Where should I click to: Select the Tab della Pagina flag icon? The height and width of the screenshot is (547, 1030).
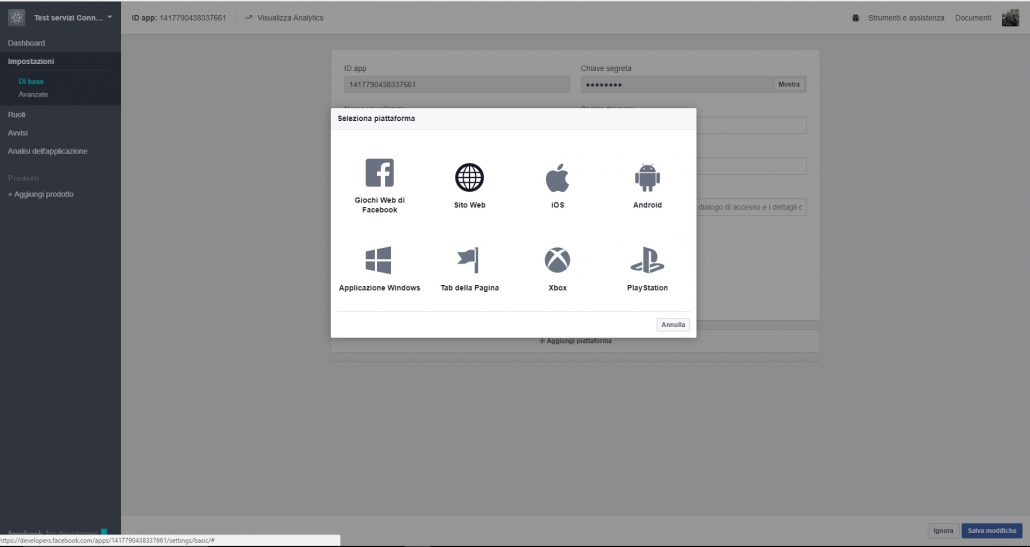[469, 260]
